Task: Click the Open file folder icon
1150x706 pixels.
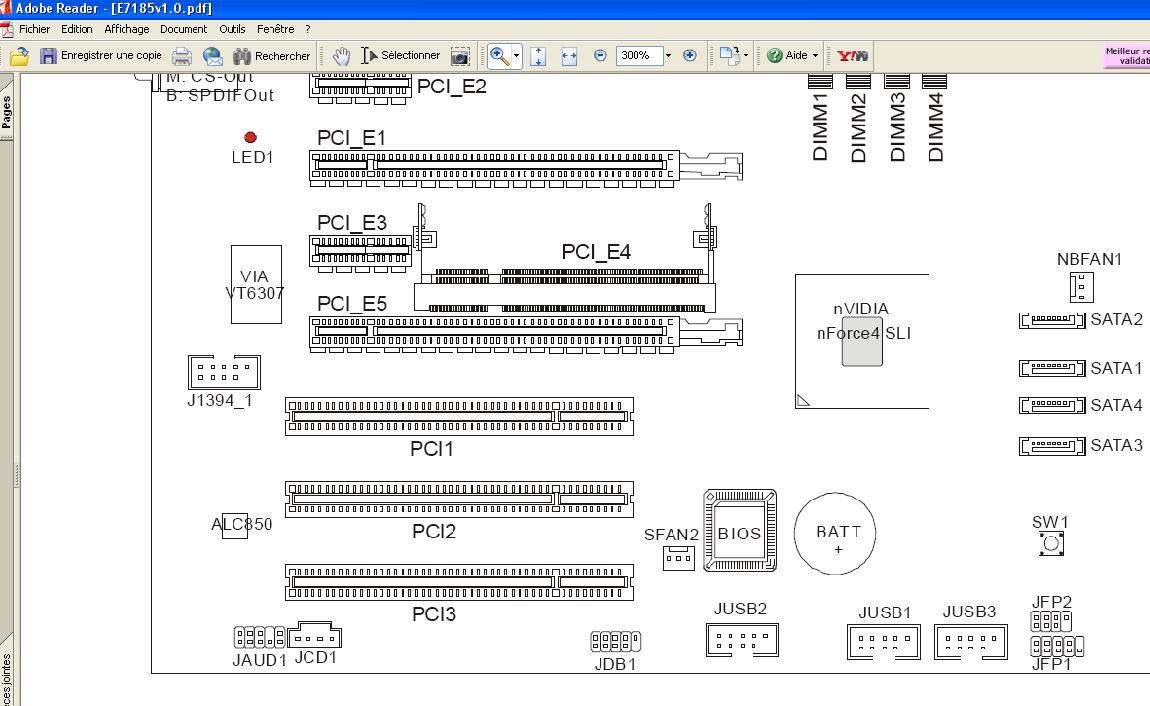Action: pyautogui.click(x=19, y=56)
